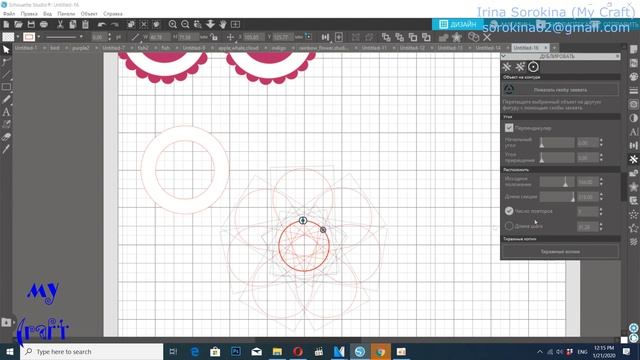Redo the last action

click(115, 24)
